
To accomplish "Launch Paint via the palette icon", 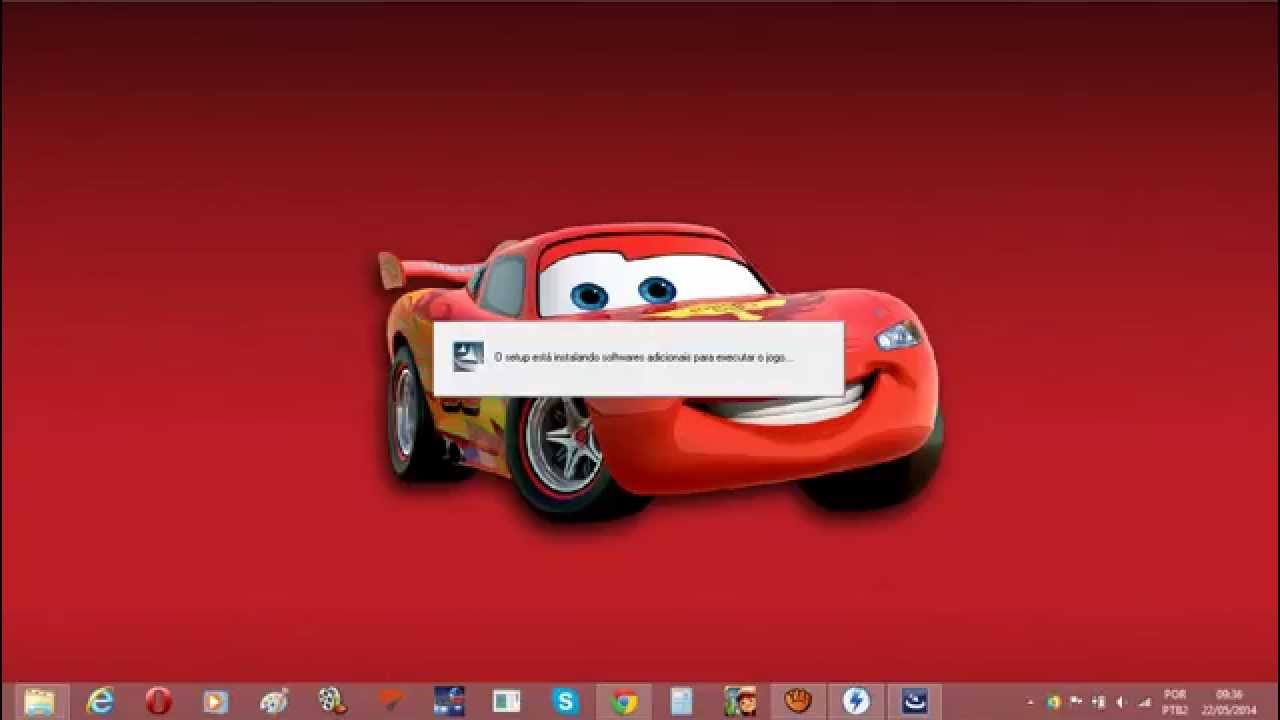I will (x=274, y=701).
